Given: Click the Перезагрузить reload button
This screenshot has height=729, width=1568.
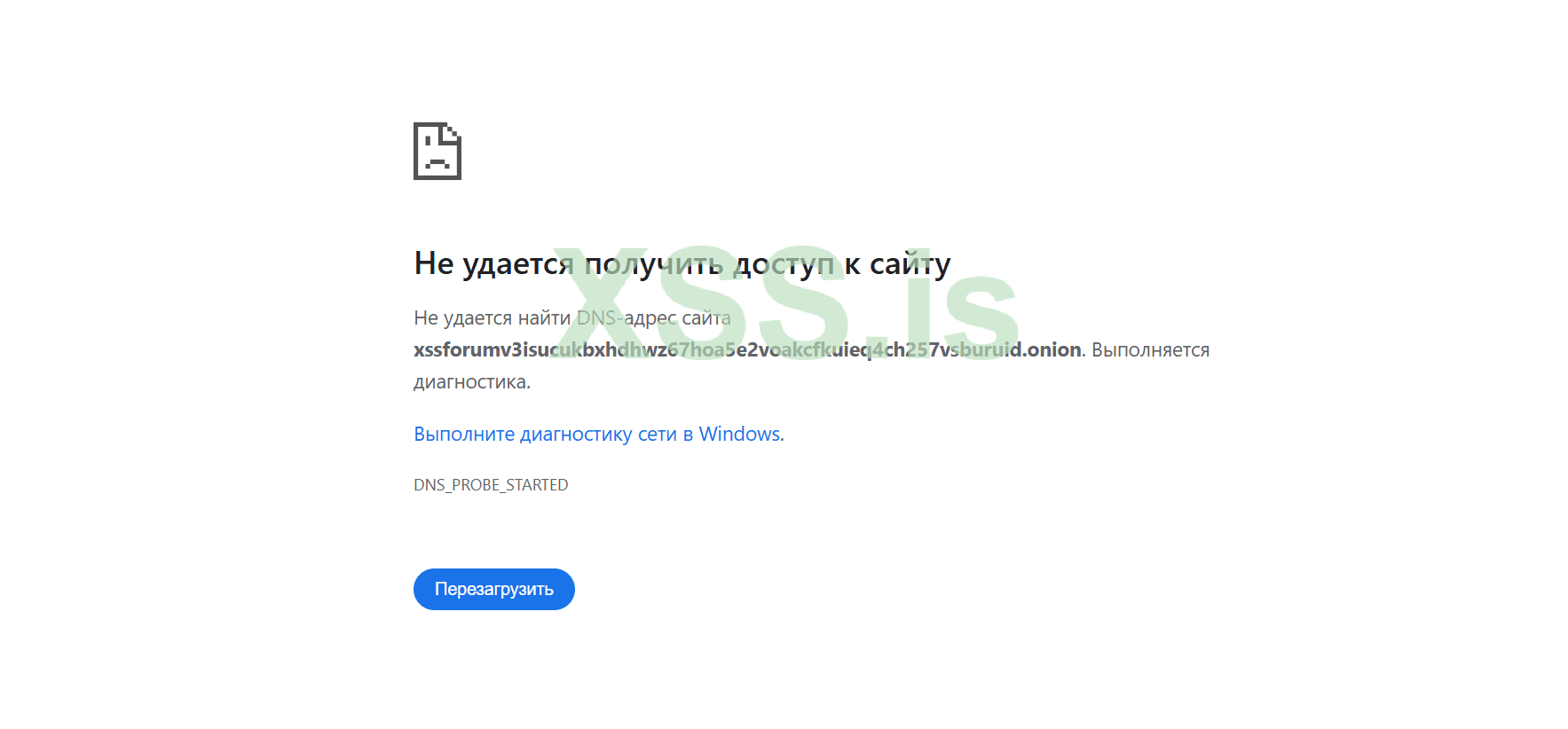Looking at the screenshot, I should [494, 589].
